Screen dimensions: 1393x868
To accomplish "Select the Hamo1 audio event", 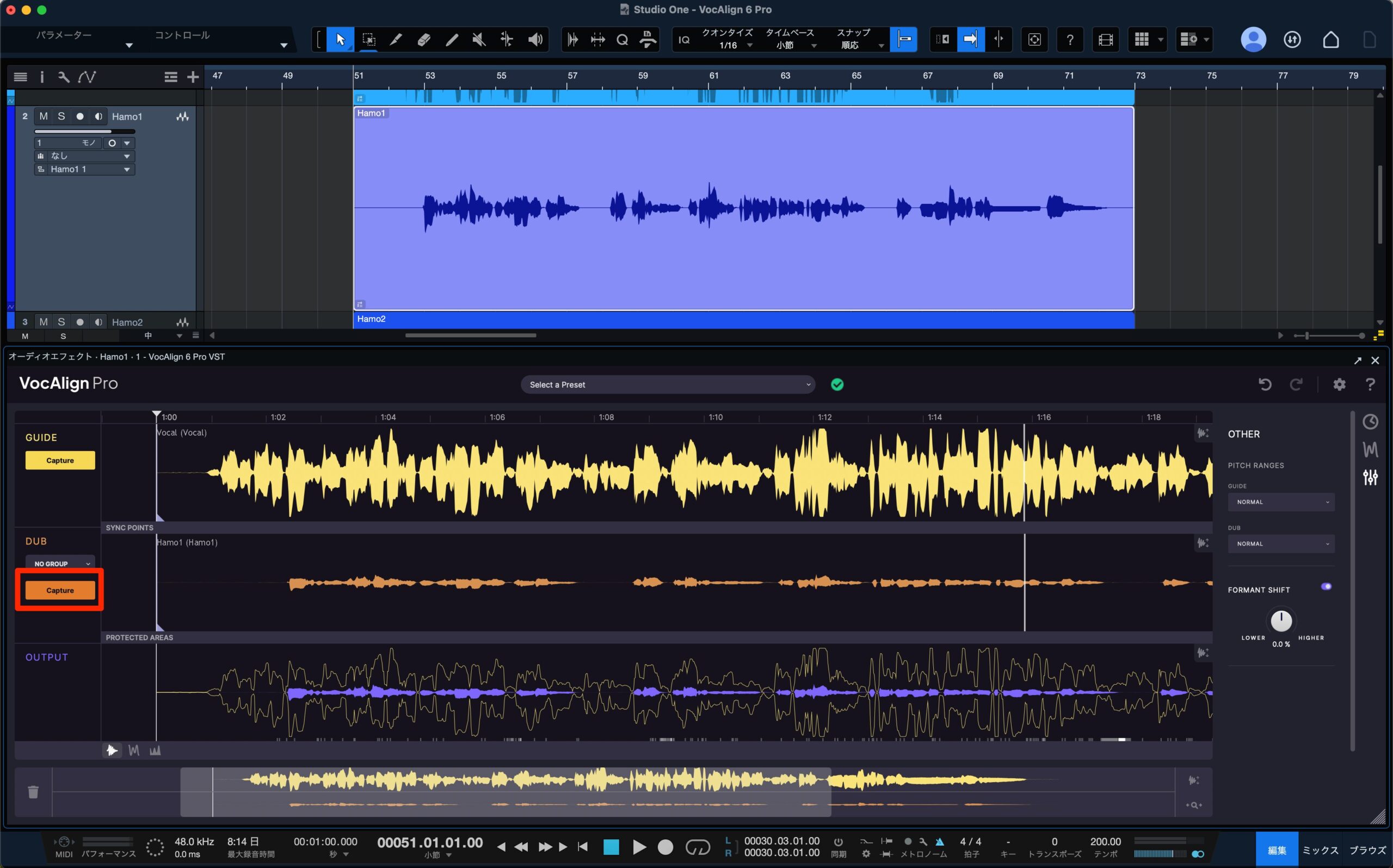I will click(x=744, y=208).
